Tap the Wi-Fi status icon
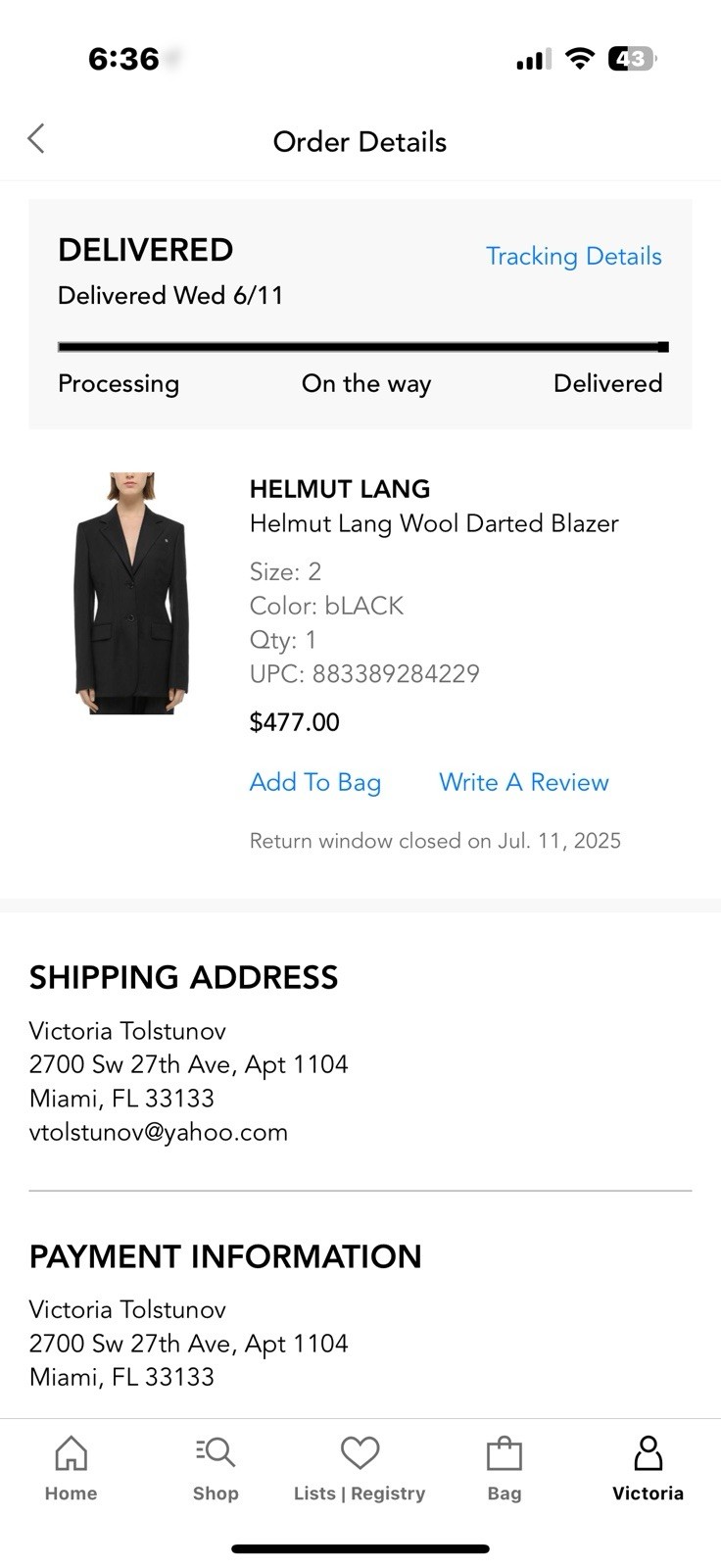This screenshot has width=721, height=1568. (581, 60)
